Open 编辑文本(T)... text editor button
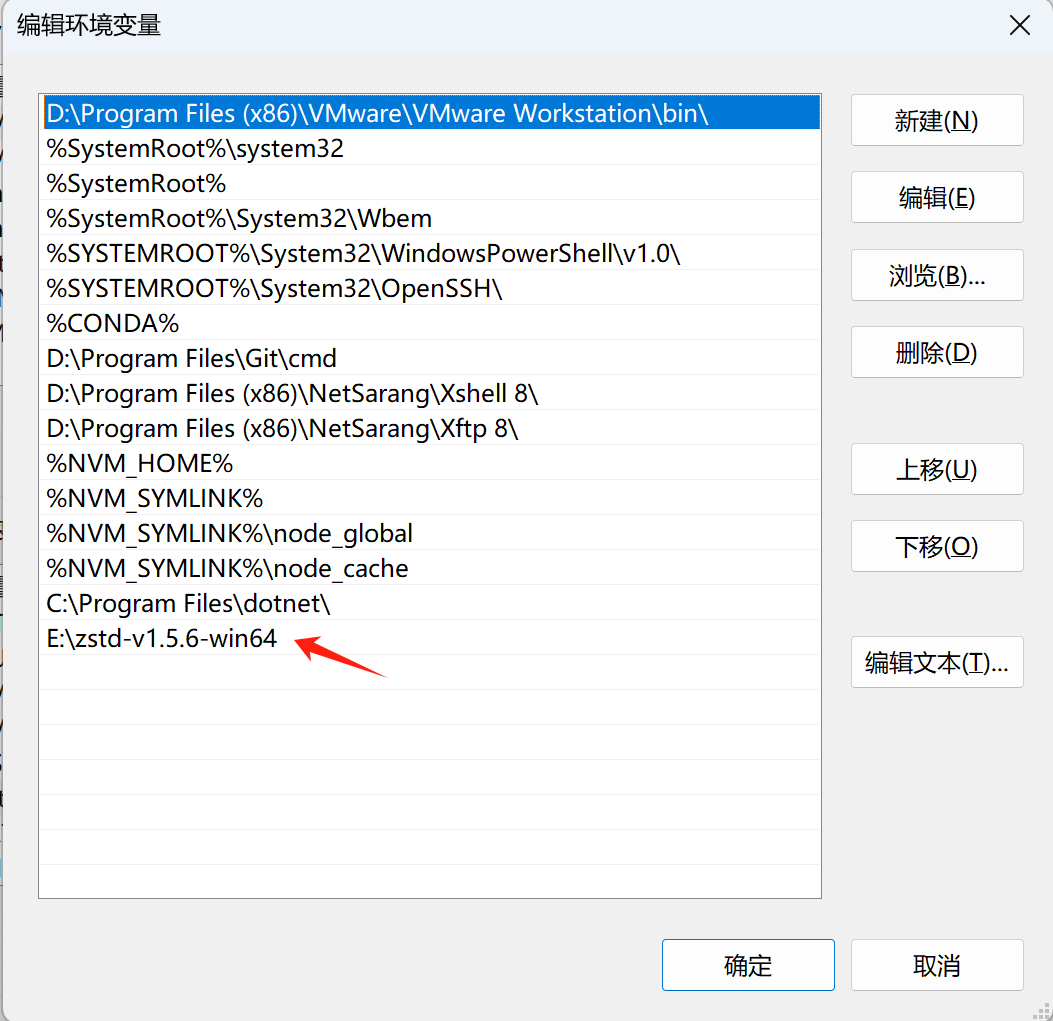This screenshot has width=1053, height=1021. click(937, 663)
